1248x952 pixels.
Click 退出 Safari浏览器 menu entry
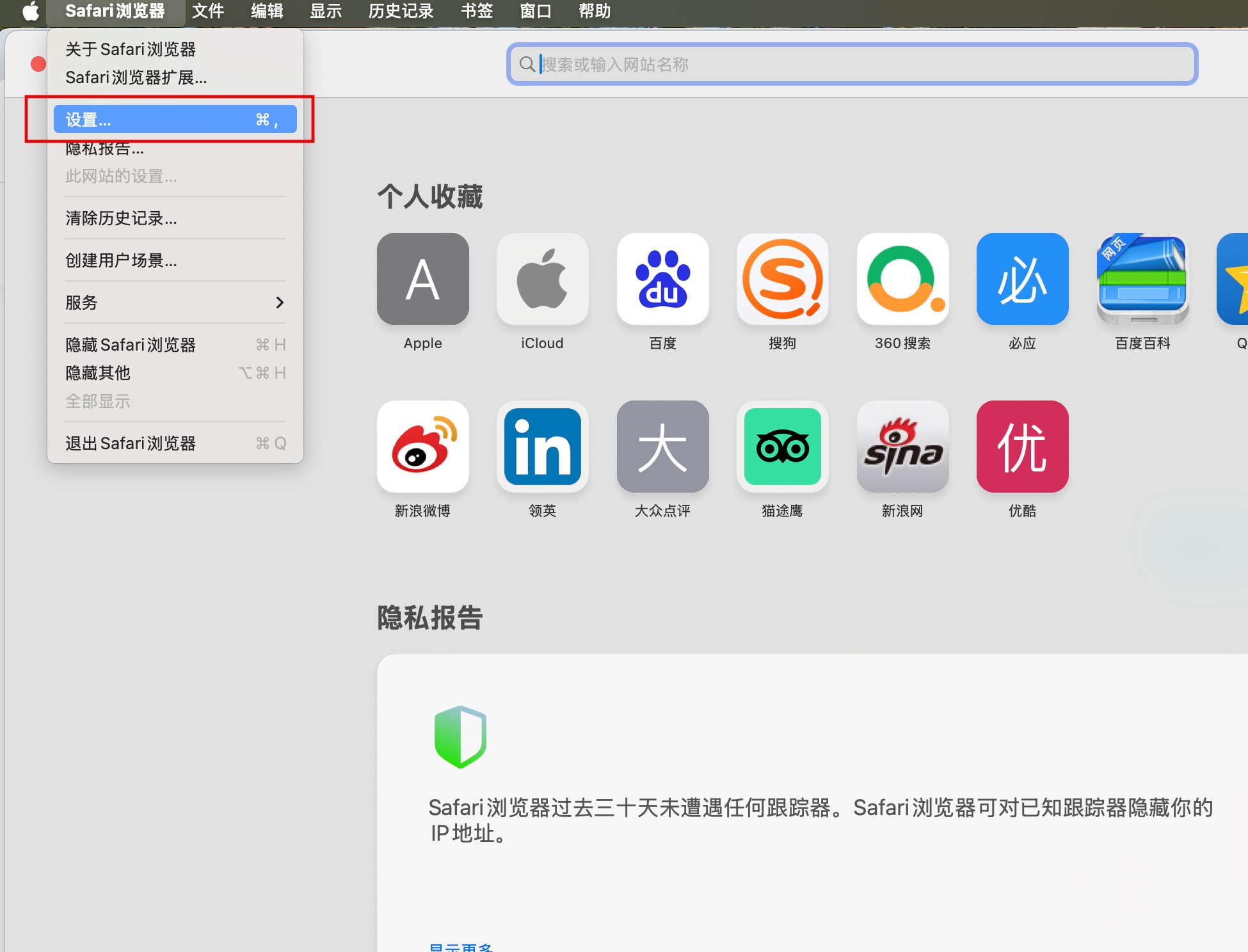coord(131,443)
